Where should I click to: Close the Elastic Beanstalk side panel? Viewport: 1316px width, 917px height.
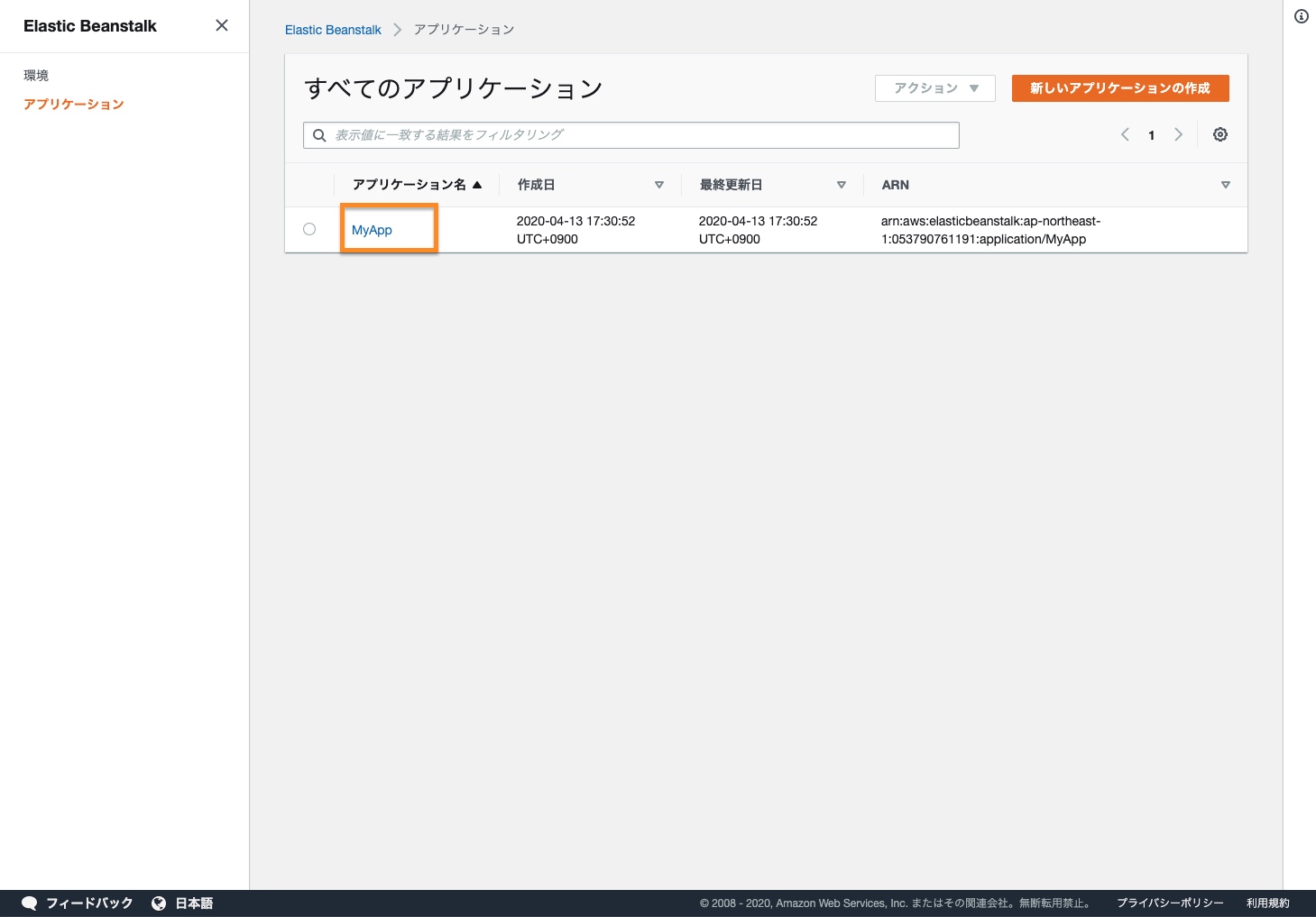click(222, 25)
